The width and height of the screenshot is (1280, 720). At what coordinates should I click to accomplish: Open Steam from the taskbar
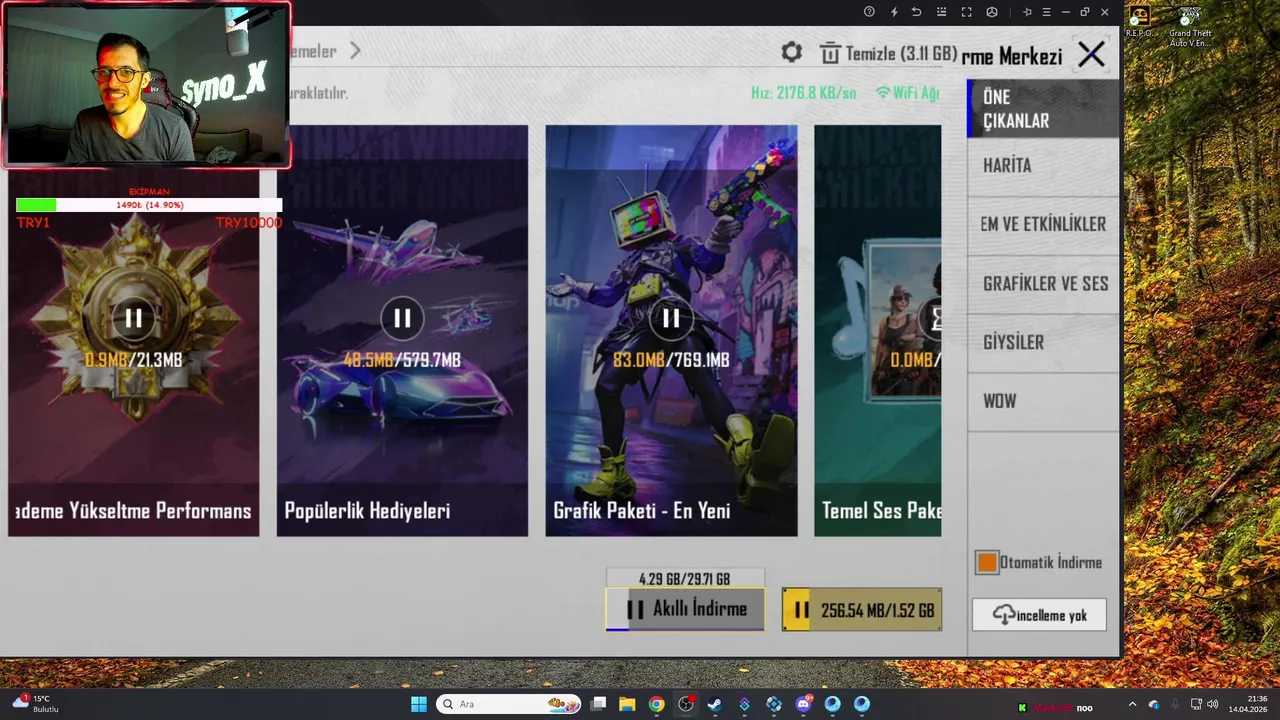715,704
